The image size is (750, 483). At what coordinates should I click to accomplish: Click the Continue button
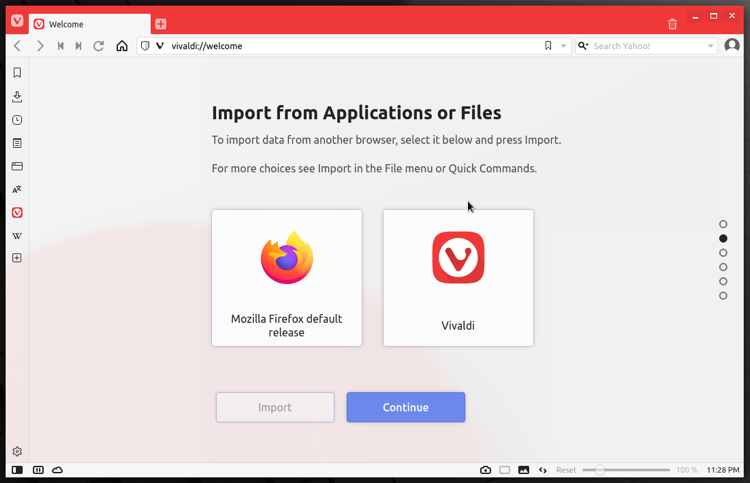coord(406,407)
